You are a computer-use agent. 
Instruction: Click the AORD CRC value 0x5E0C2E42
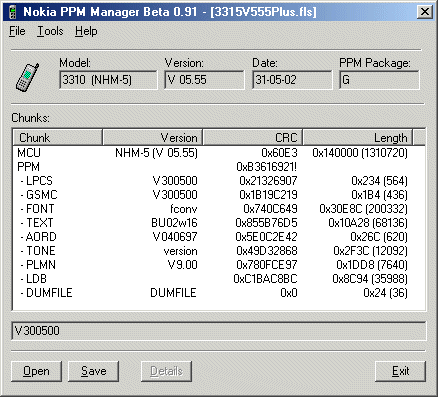pos(266,237)
